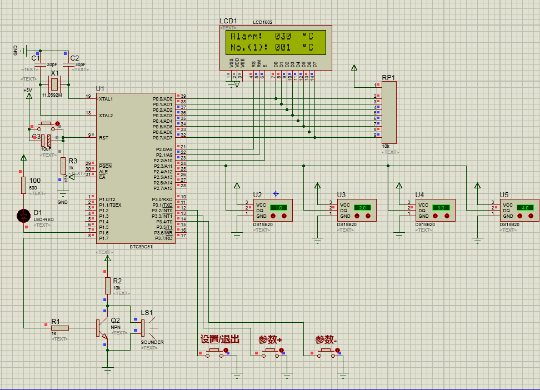Push the 参数- push-button
This screenshot has width=540, height=390.
coord(327,352)
